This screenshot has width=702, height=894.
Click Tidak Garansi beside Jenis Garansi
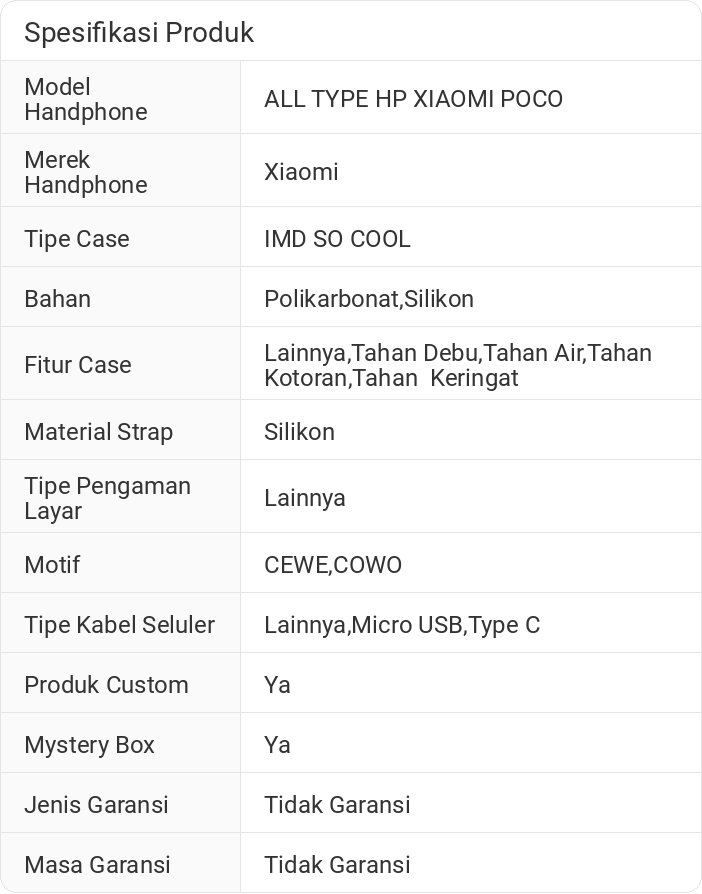(x=337, y=805)
